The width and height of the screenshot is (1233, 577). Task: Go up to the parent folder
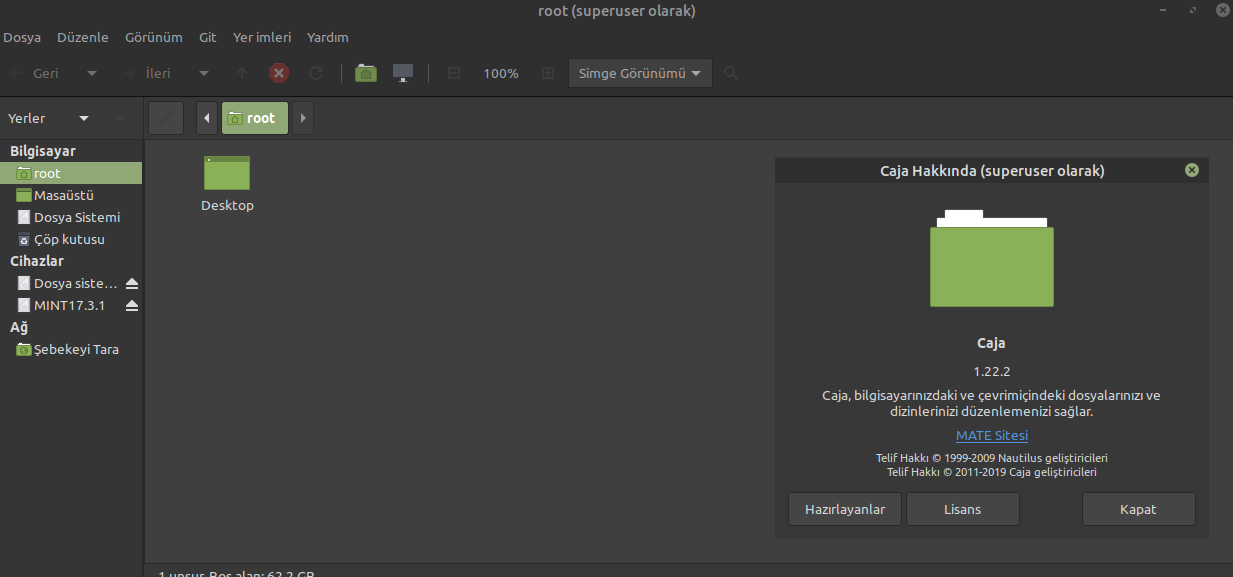pyautogui.click(x=242, y=73)
